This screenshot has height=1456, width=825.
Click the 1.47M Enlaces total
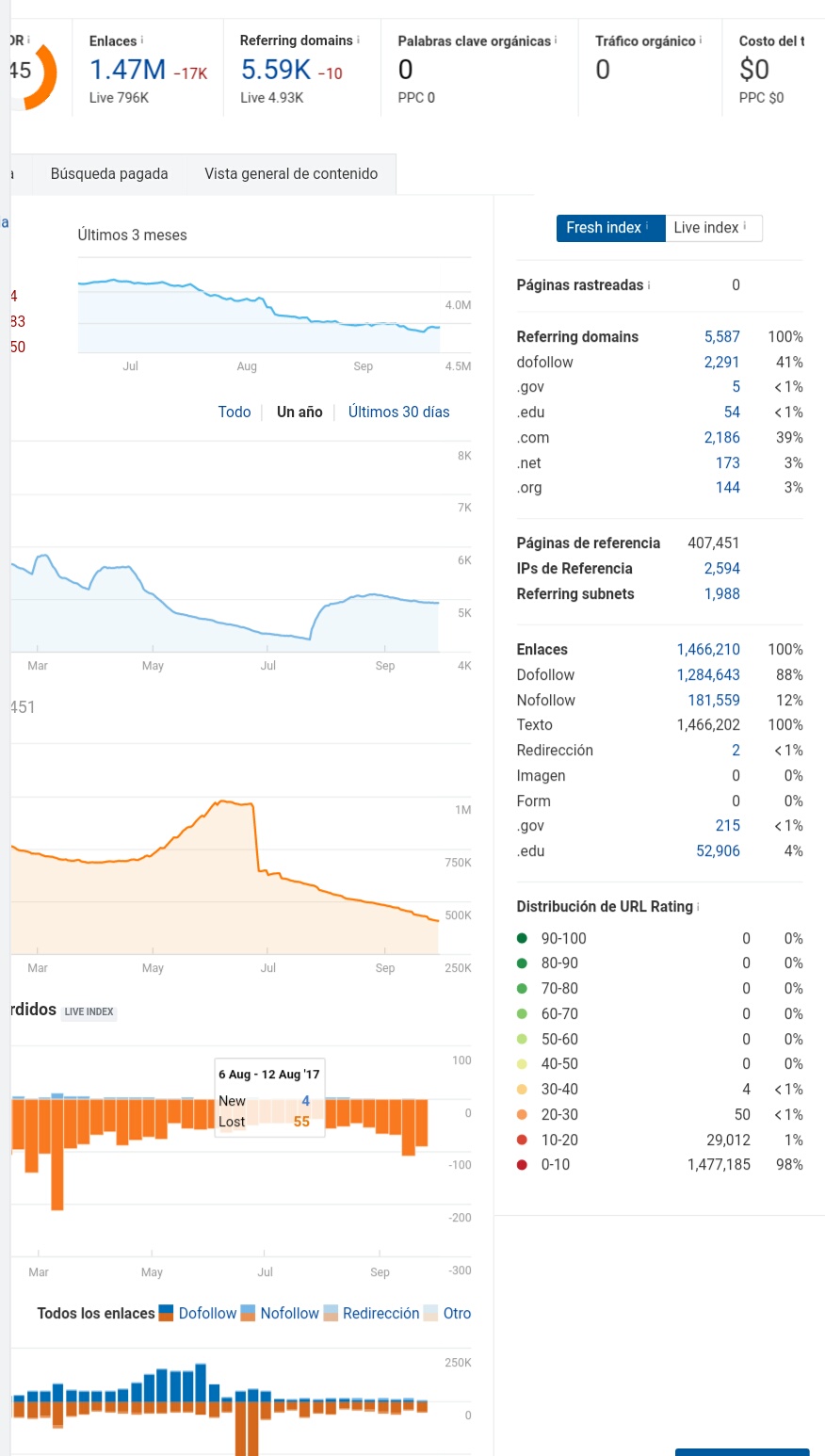[x=127, y=70]
